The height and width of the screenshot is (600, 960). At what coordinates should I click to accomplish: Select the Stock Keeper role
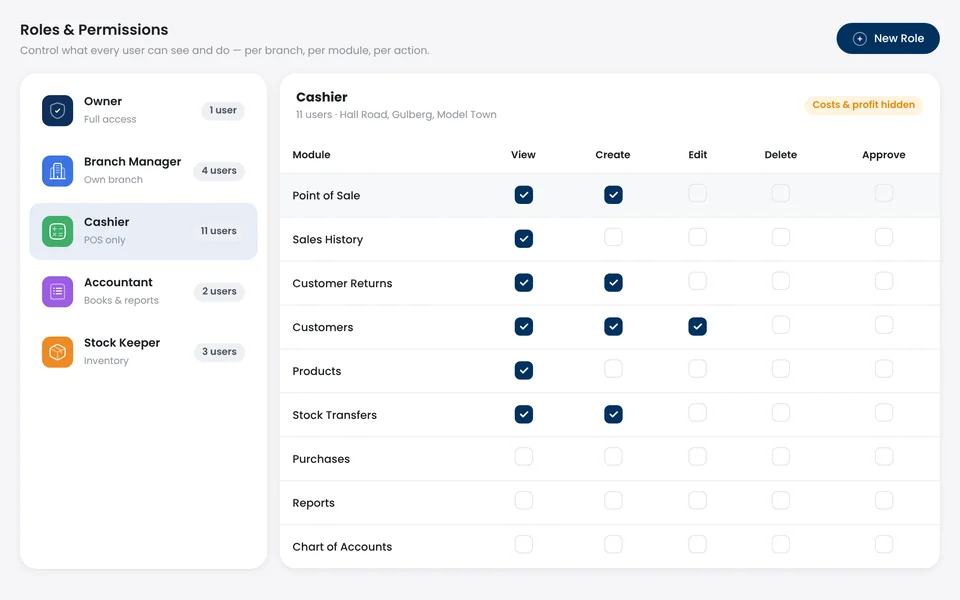point(143,352)
